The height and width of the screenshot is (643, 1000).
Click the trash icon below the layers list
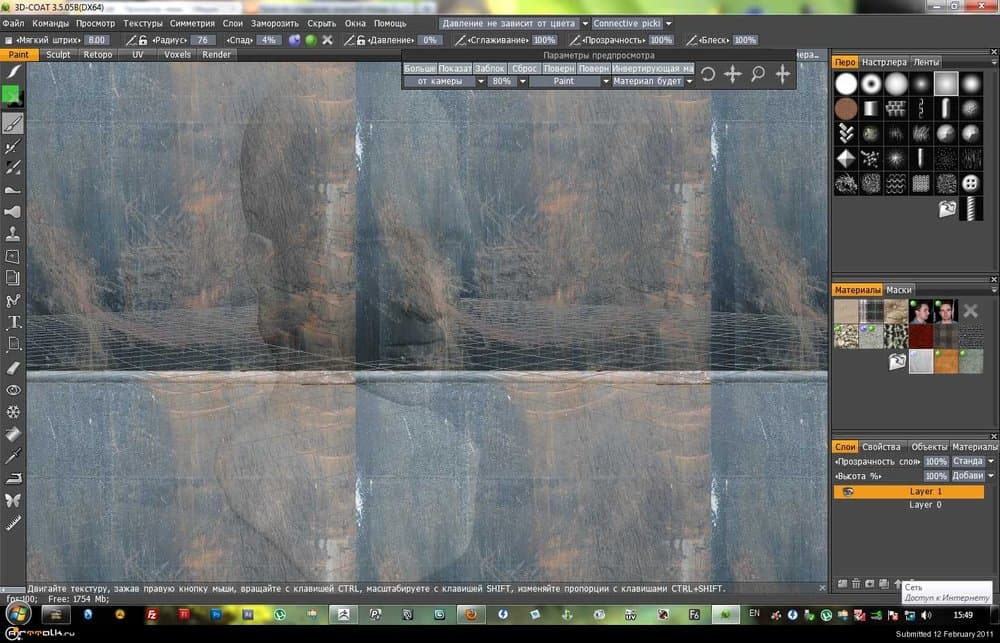pos(856,583)
